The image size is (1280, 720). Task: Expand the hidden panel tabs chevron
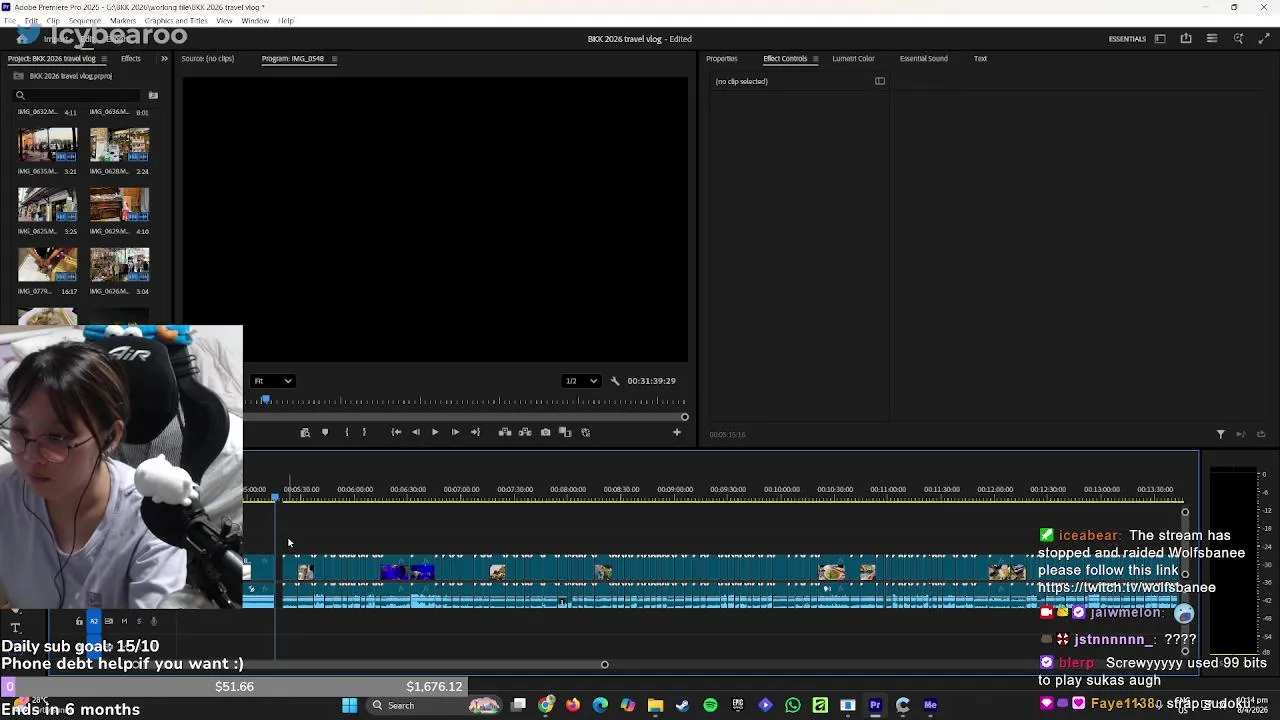point(164,59)
